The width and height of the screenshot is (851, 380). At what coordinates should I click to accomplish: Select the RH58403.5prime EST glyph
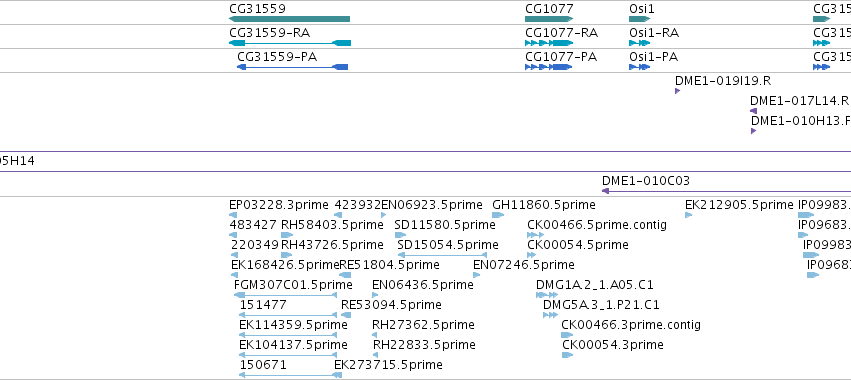click(287, 235)
